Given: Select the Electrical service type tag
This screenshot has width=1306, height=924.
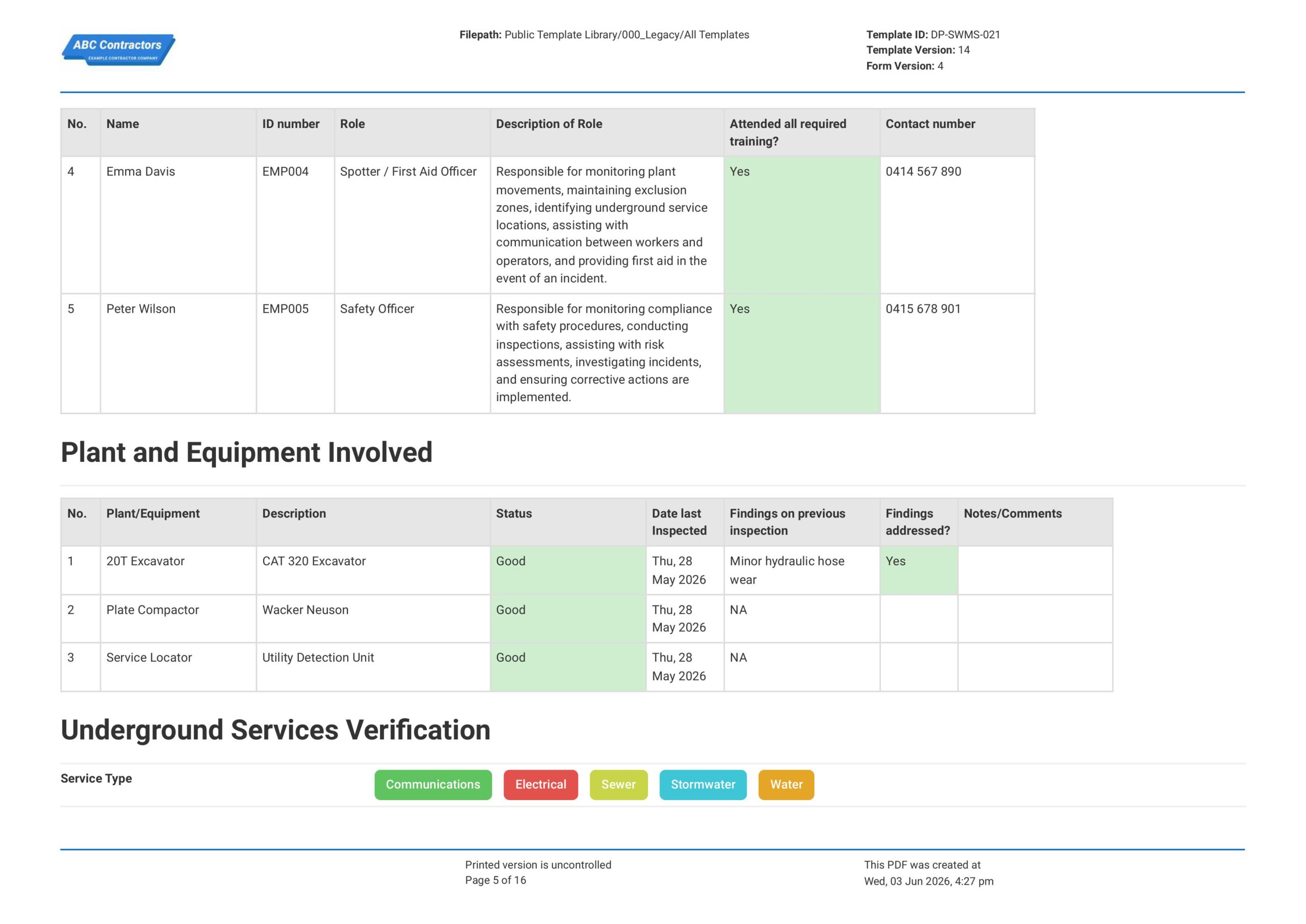Looking at the screenshot, I should pyautogui.click(x=540, y=785).
